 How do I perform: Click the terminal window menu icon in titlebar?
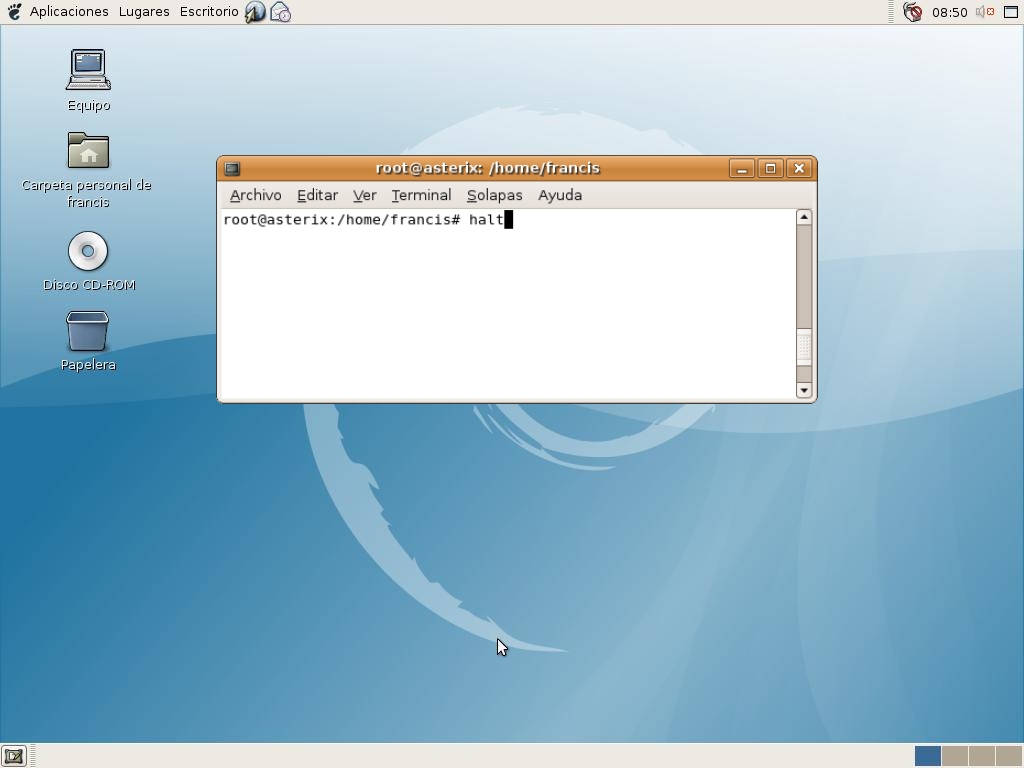click(x=232, y=168)
